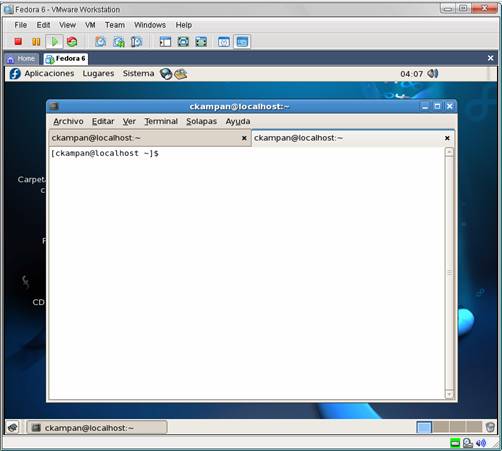The height and width of the screenshot is (451, 502).
Task: Click the Show Desktop icon in the bottom panel
Action: pos(13,427)
